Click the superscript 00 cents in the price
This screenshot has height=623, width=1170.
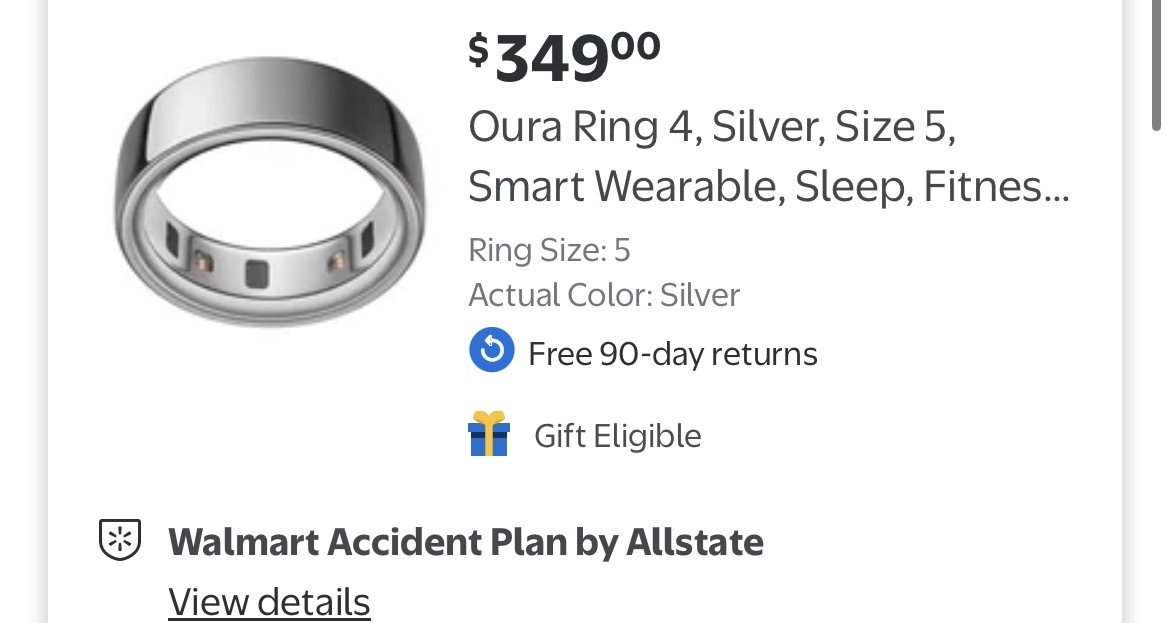pos(636,46)
